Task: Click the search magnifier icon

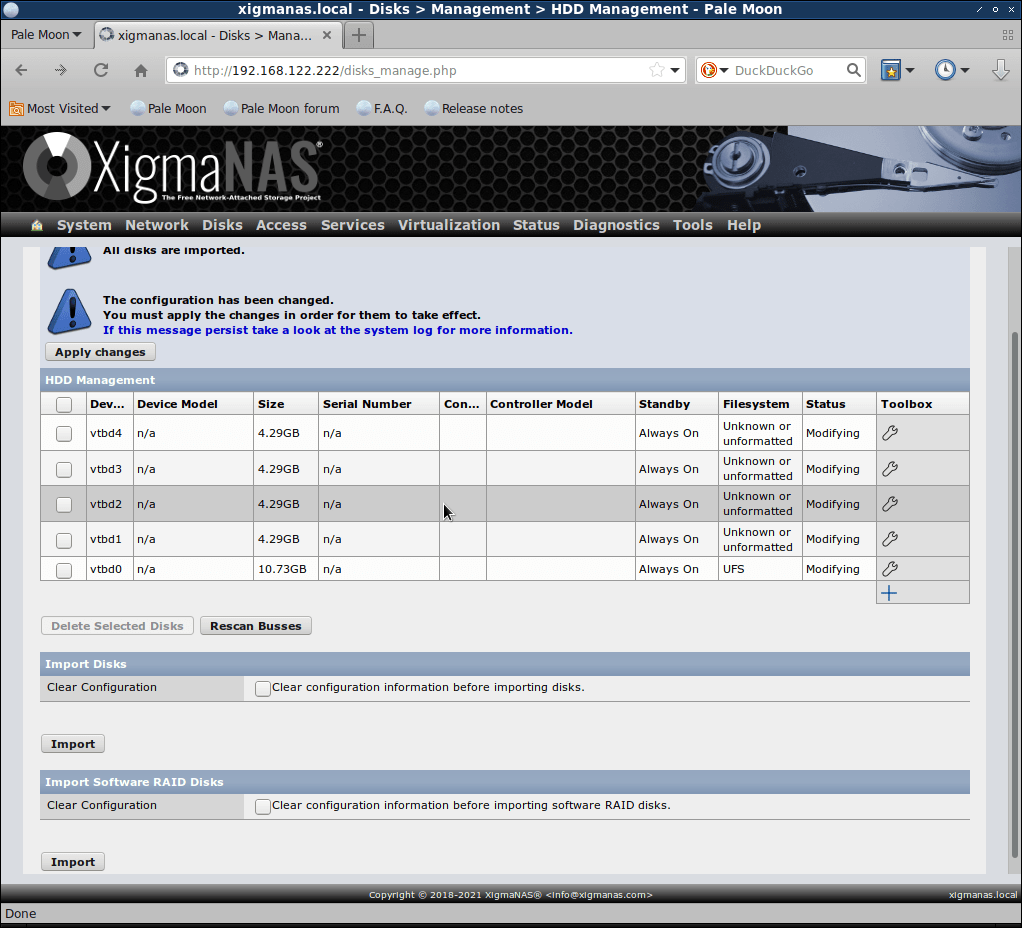Action: pyautogui.click(x=853, y=70)
